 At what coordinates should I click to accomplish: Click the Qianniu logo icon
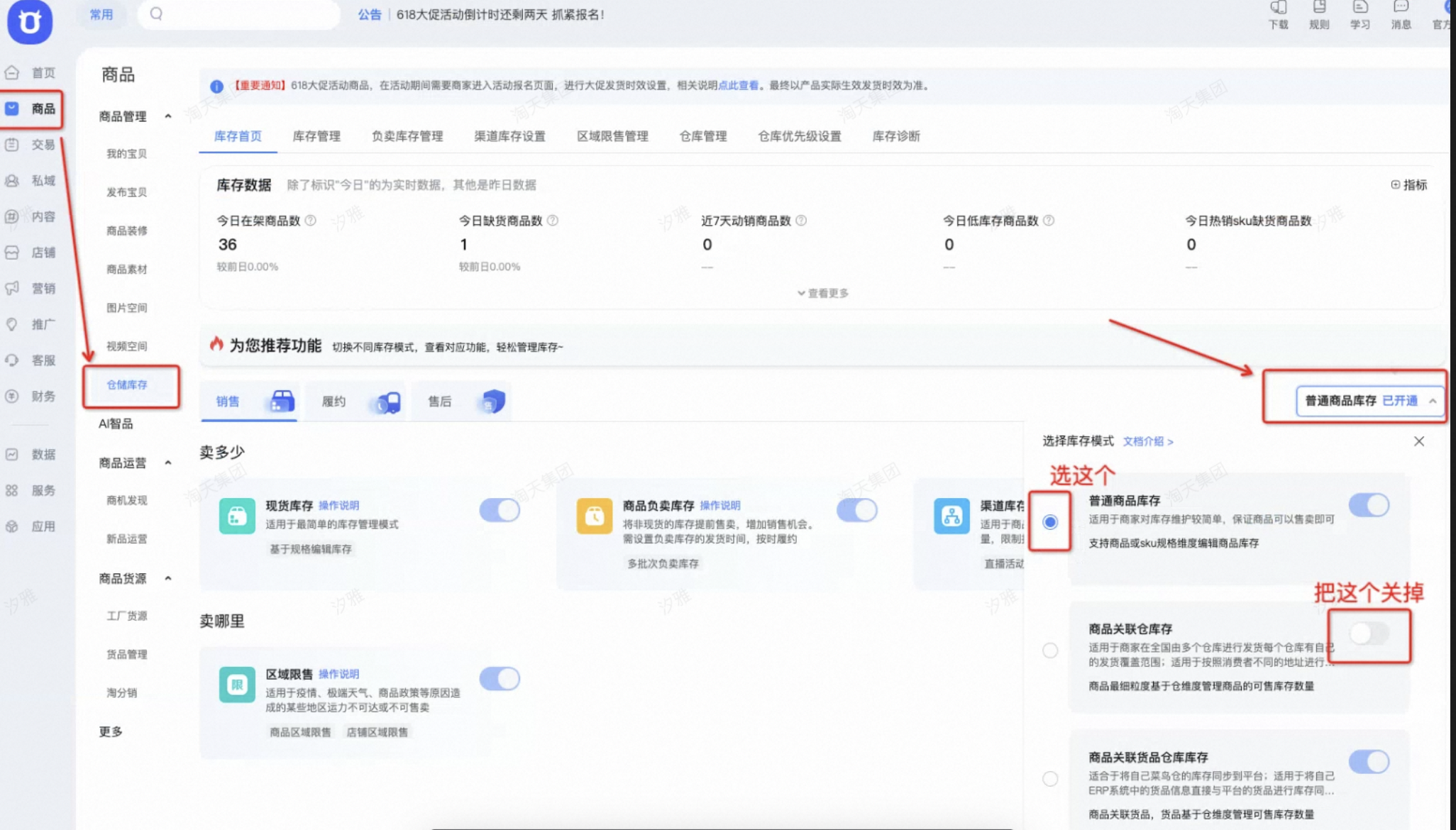[x=30, y=22]
